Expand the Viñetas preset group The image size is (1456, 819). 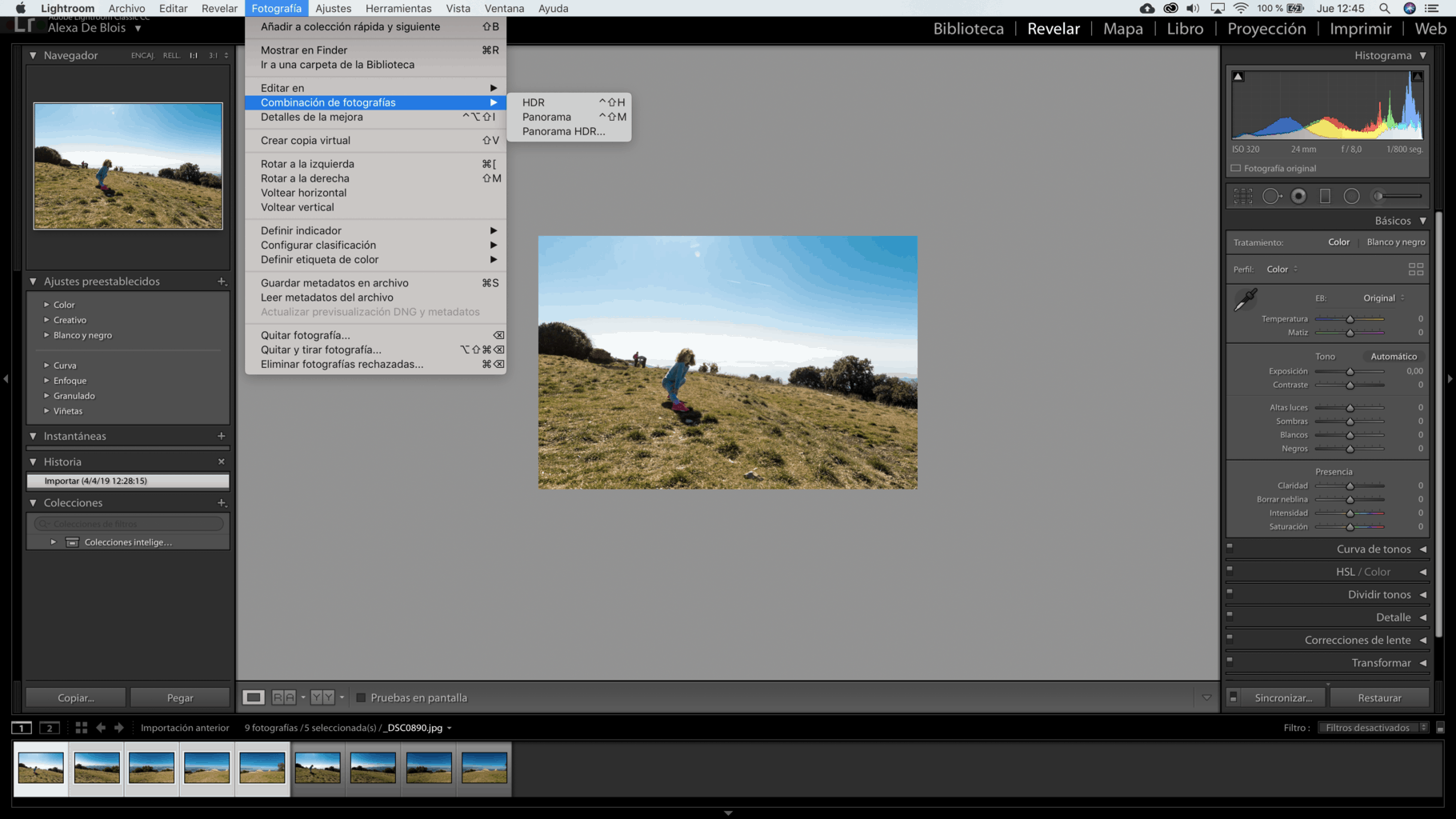point(46,411)
